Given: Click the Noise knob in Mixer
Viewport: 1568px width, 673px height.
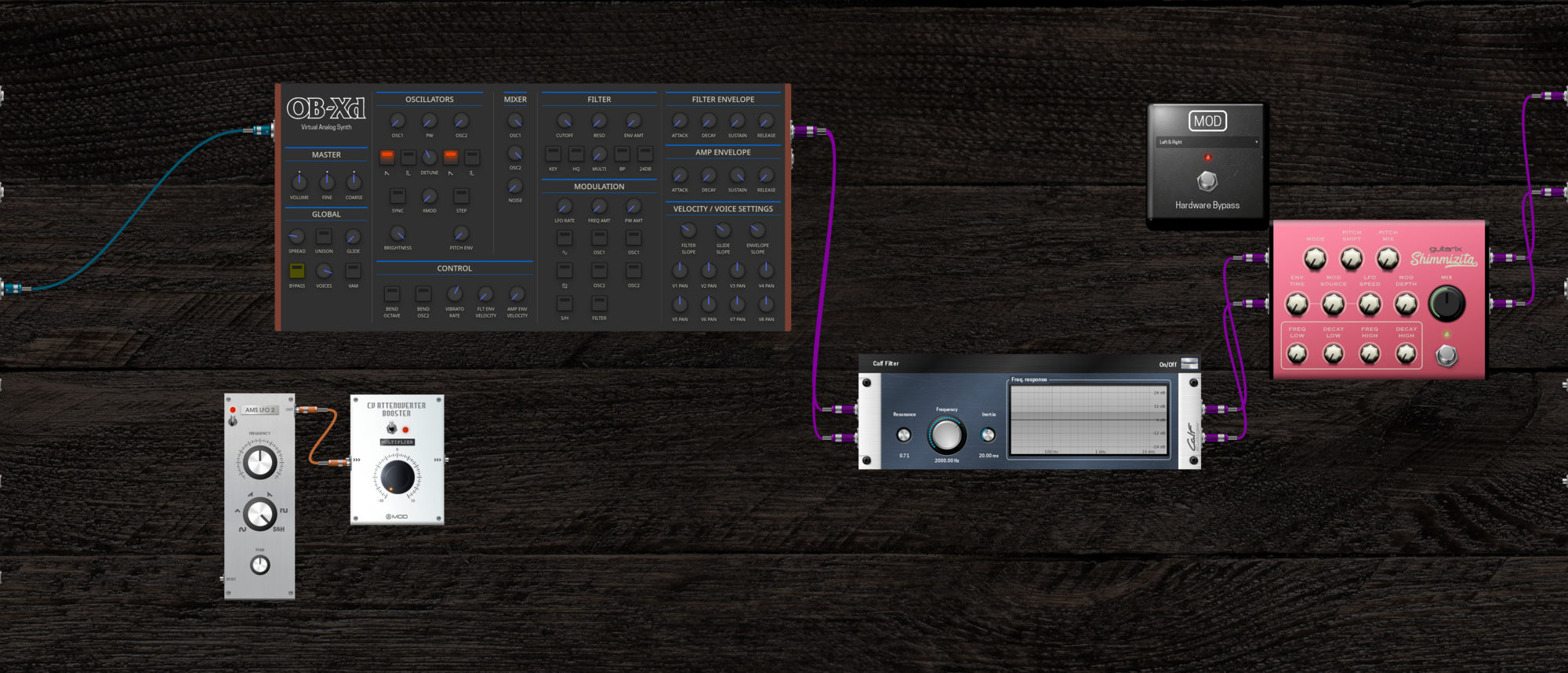Looking at the screenshot, I should [515, 186].
